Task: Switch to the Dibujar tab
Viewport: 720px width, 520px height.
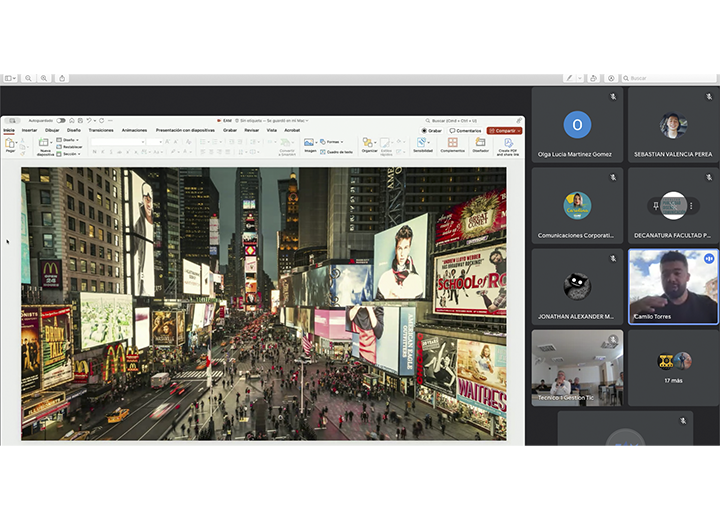Action: [52, 130]
